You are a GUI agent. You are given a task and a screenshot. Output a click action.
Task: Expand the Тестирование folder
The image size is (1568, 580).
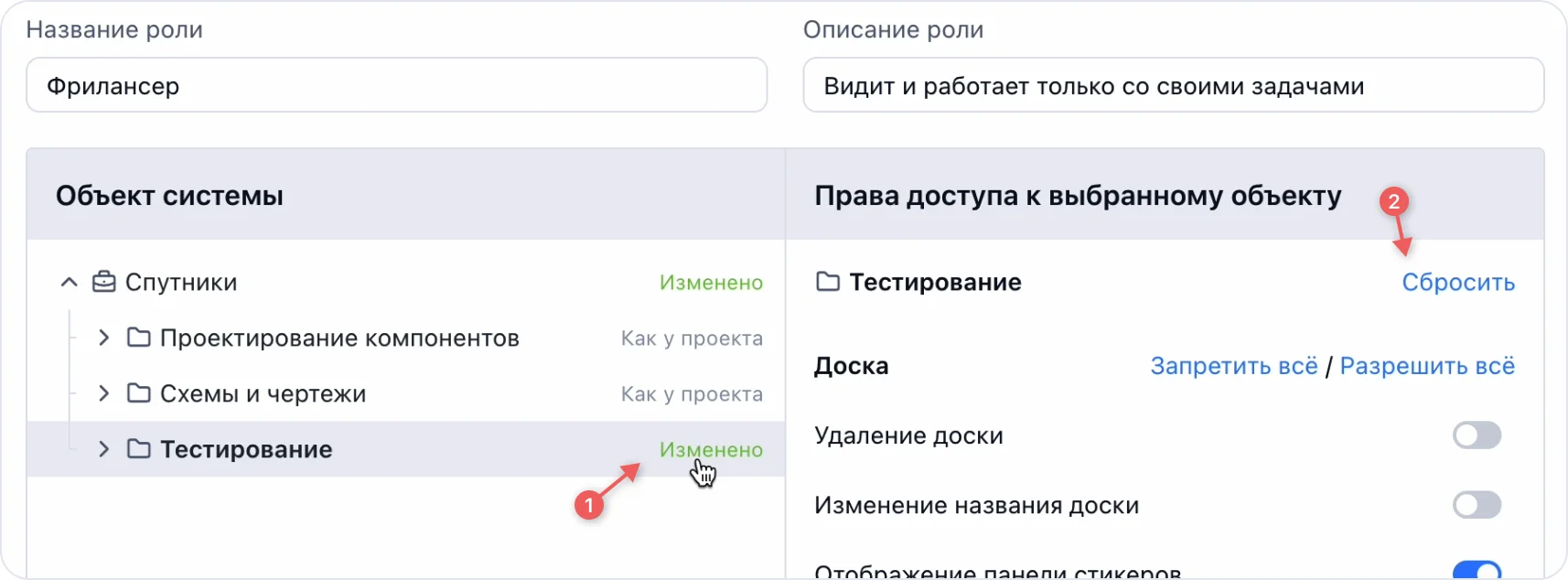tap(103, 449)
